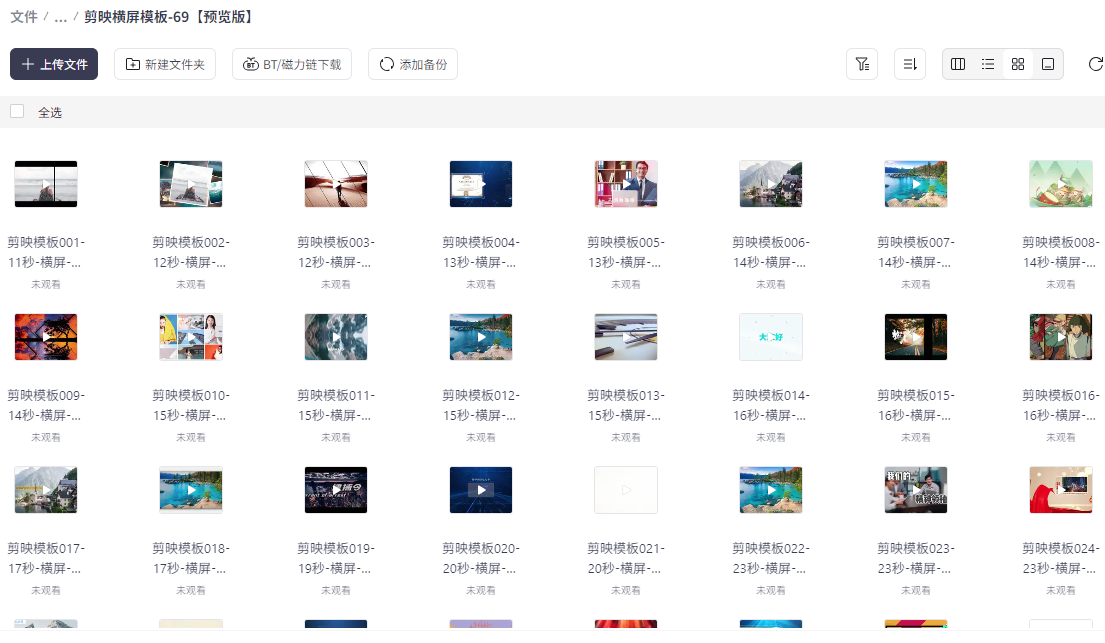Open the 剪映模板001 thumbnail
The image size is (1105, 643).
[46, 184]
